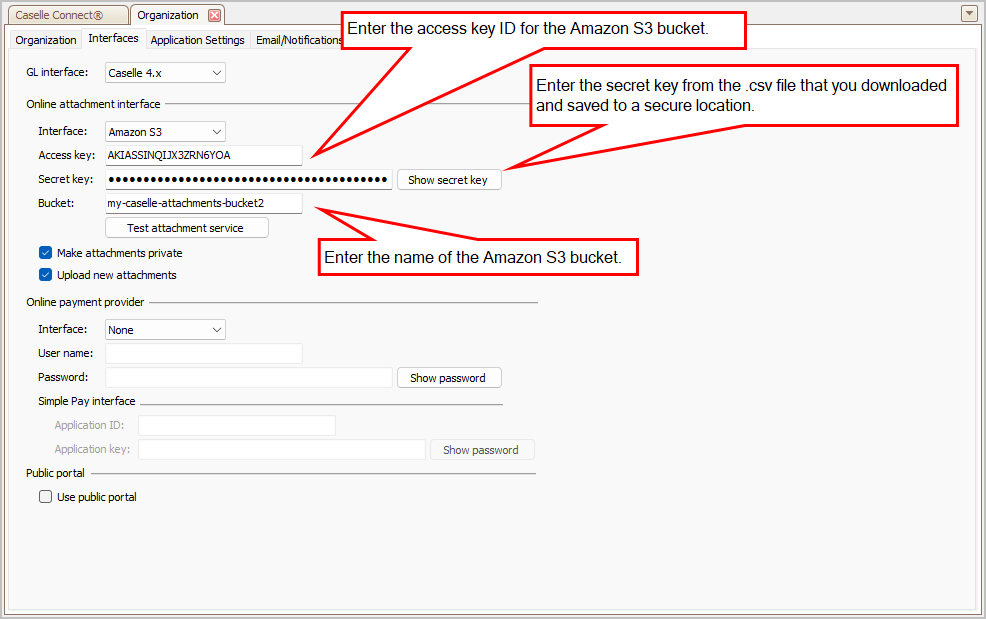986x619 pixels.
Task: Click the Simple Pay interface heading
Action: (87, 401)
